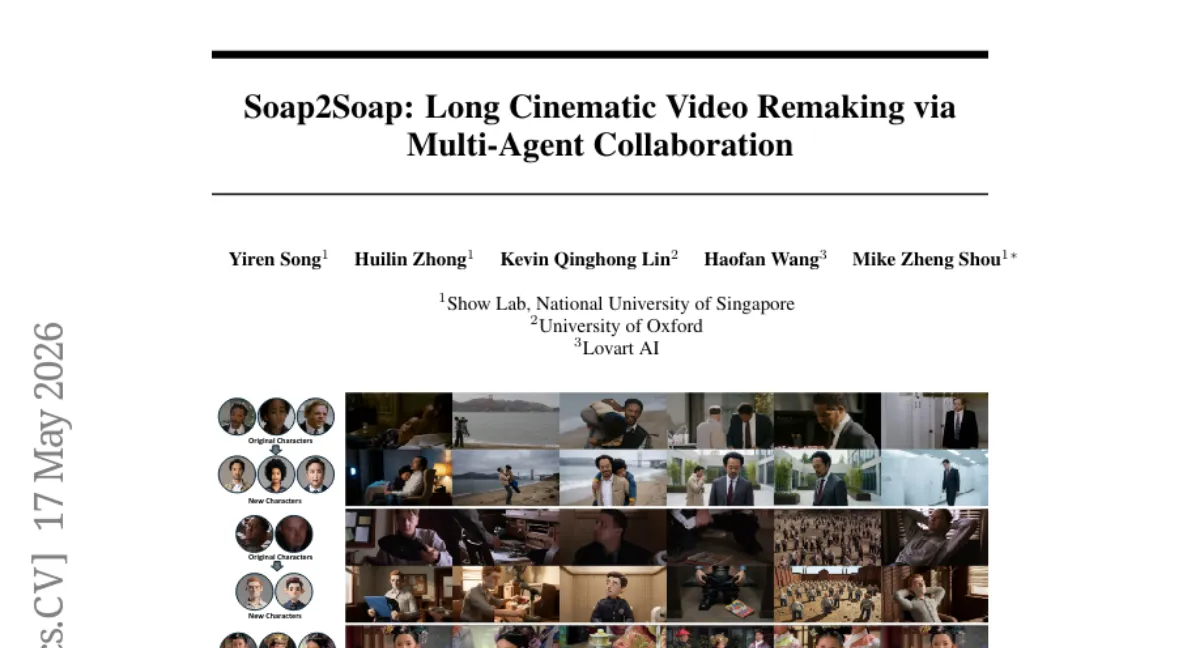Click the original frame showing empty beach and bay

pyautogui.click(x=506, y=420)
